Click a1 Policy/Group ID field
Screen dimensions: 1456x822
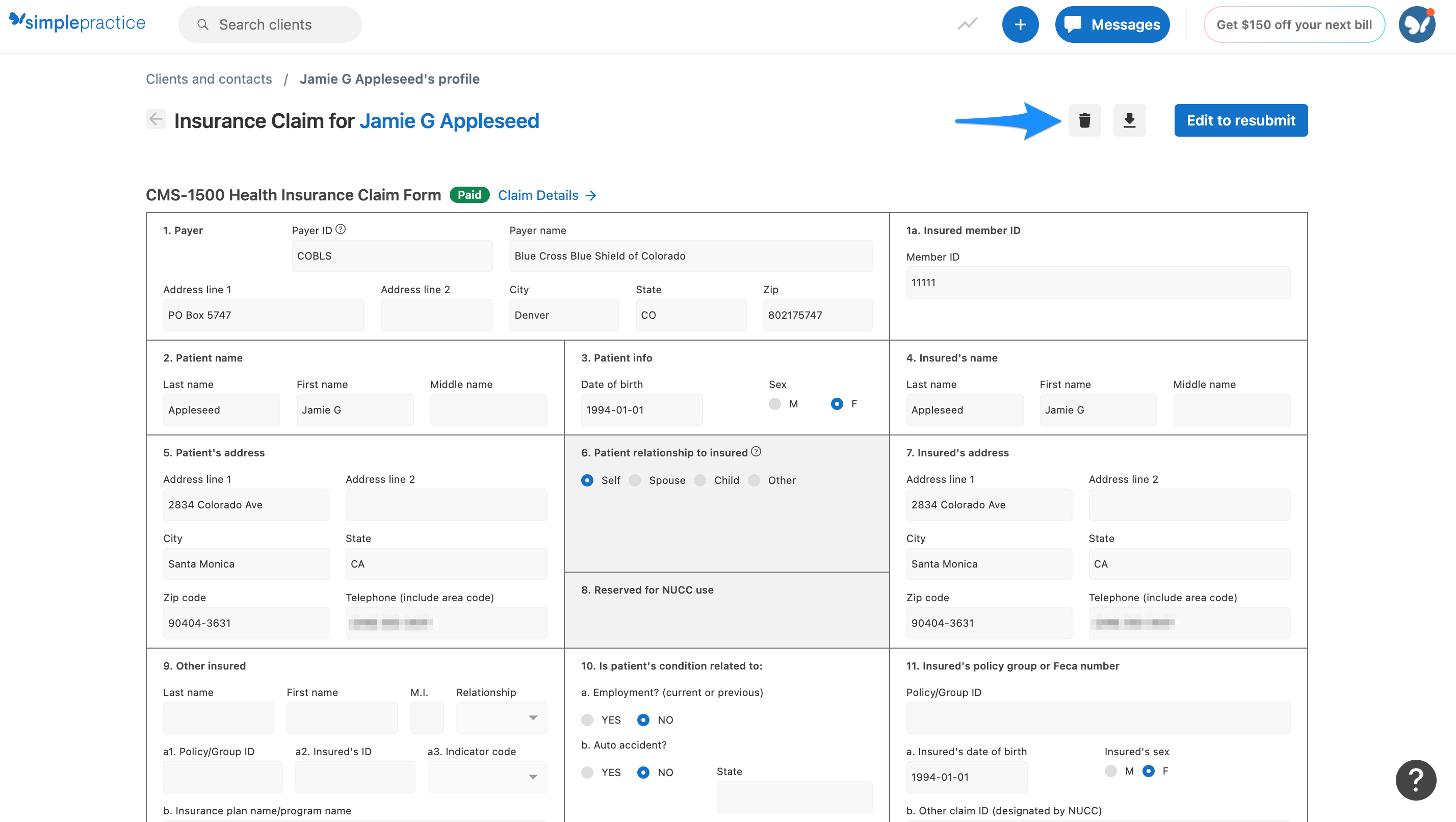point(223,777)
